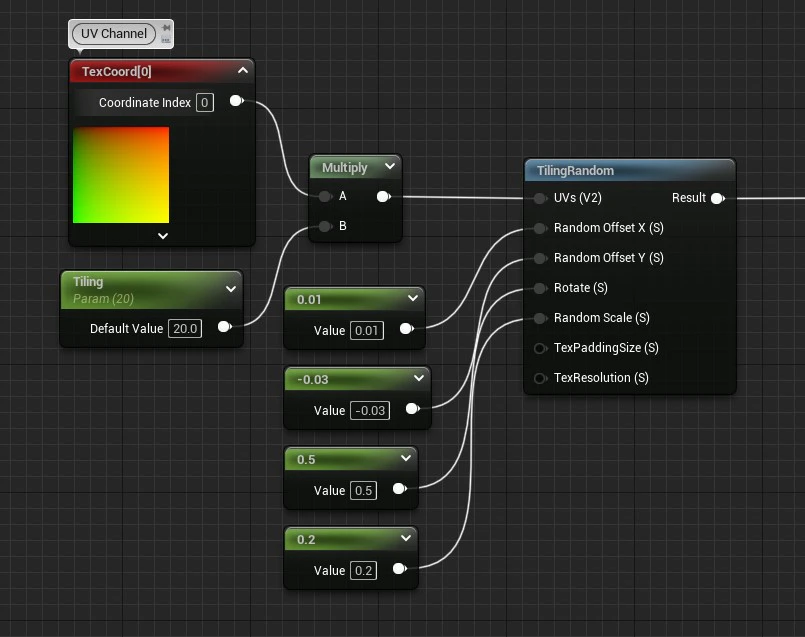
Task: Click the 0.5 constant output pin
Action: tap(399, 489)
